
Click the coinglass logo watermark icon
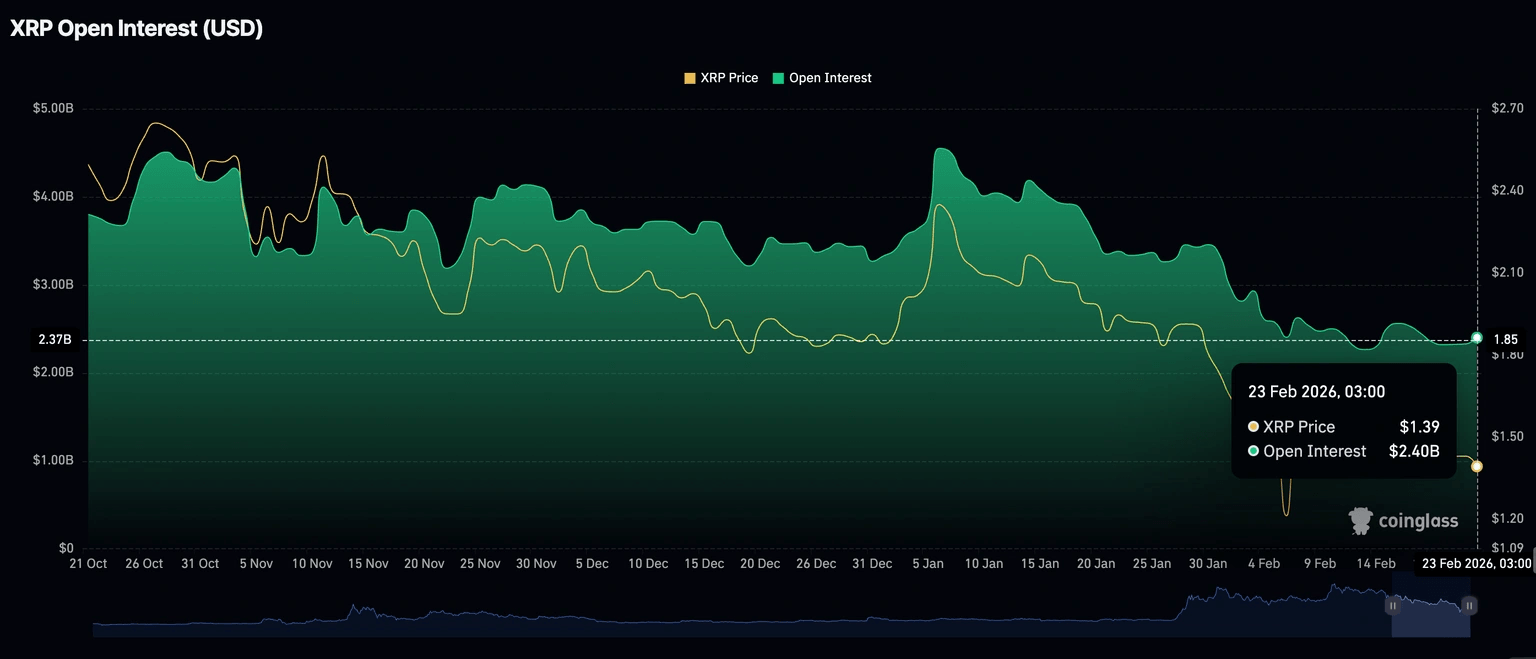(1361, 520)
